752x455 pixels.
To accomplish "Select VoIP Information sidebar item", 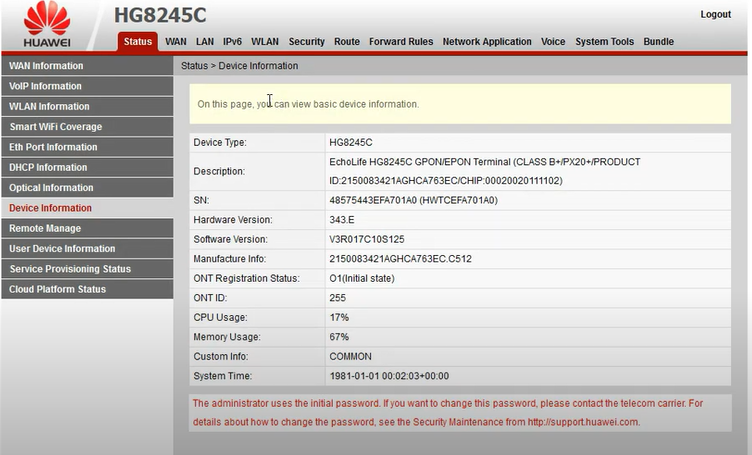I will (x=46, y=86).
